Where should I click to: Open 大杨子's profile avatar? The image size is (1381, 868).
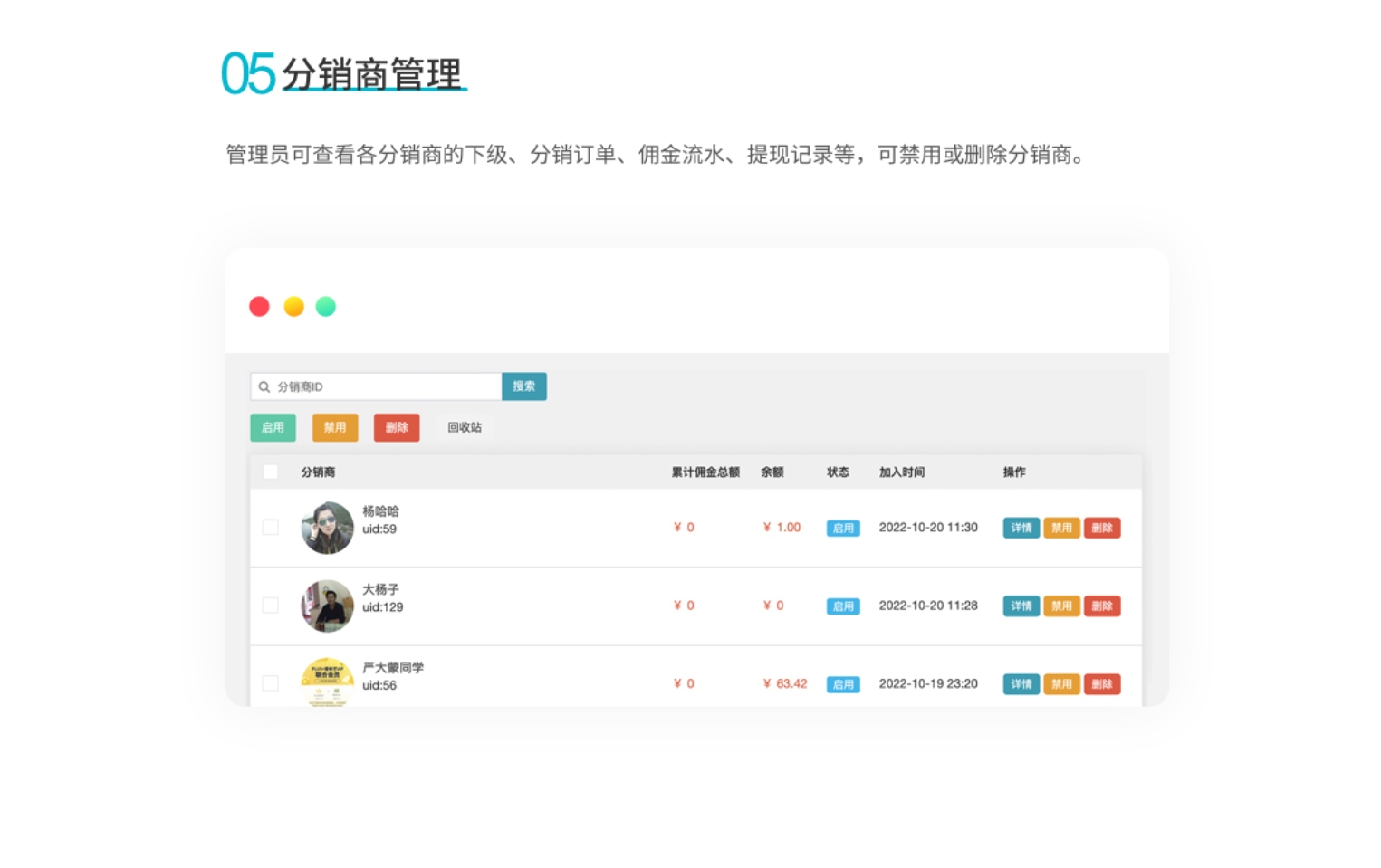(x=327, y=606)
